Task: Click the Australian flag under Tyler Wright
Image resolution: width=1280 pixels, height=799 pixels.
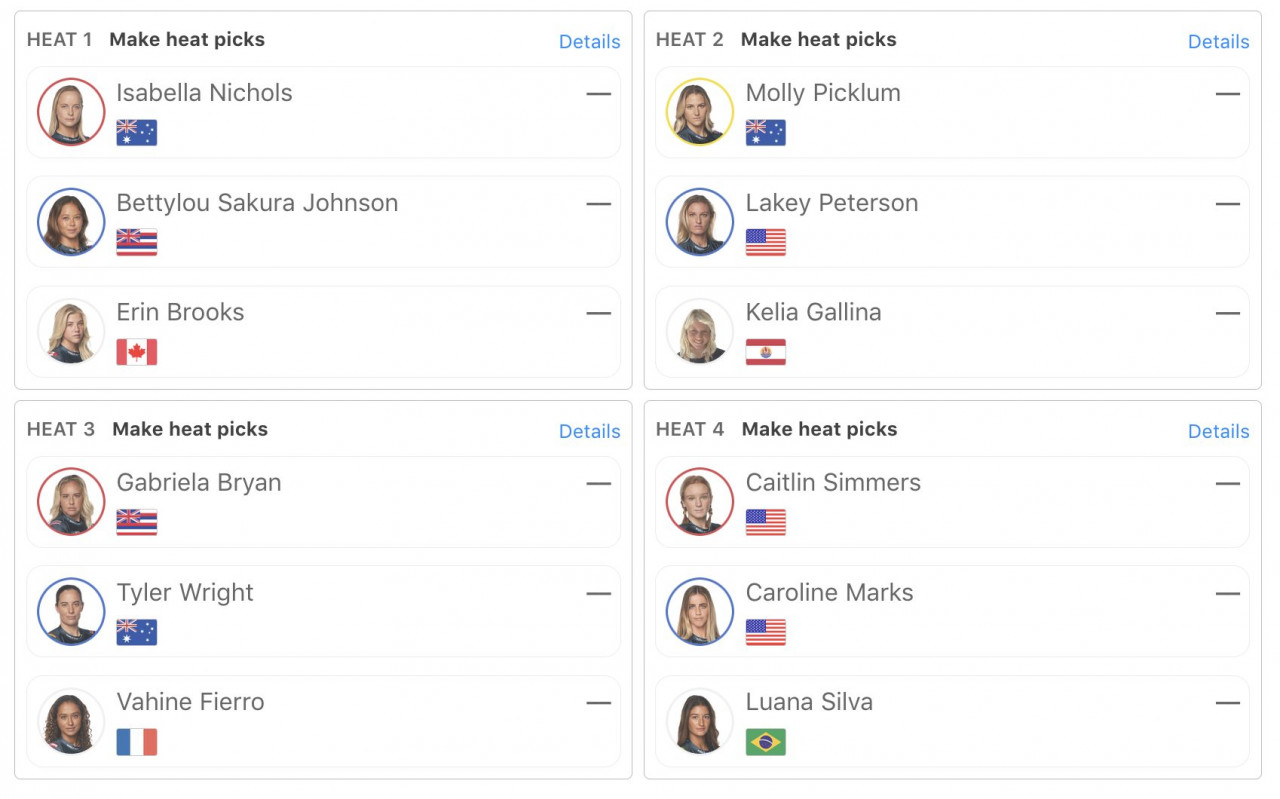Action: pyautogui.click(x=137, y=632)
